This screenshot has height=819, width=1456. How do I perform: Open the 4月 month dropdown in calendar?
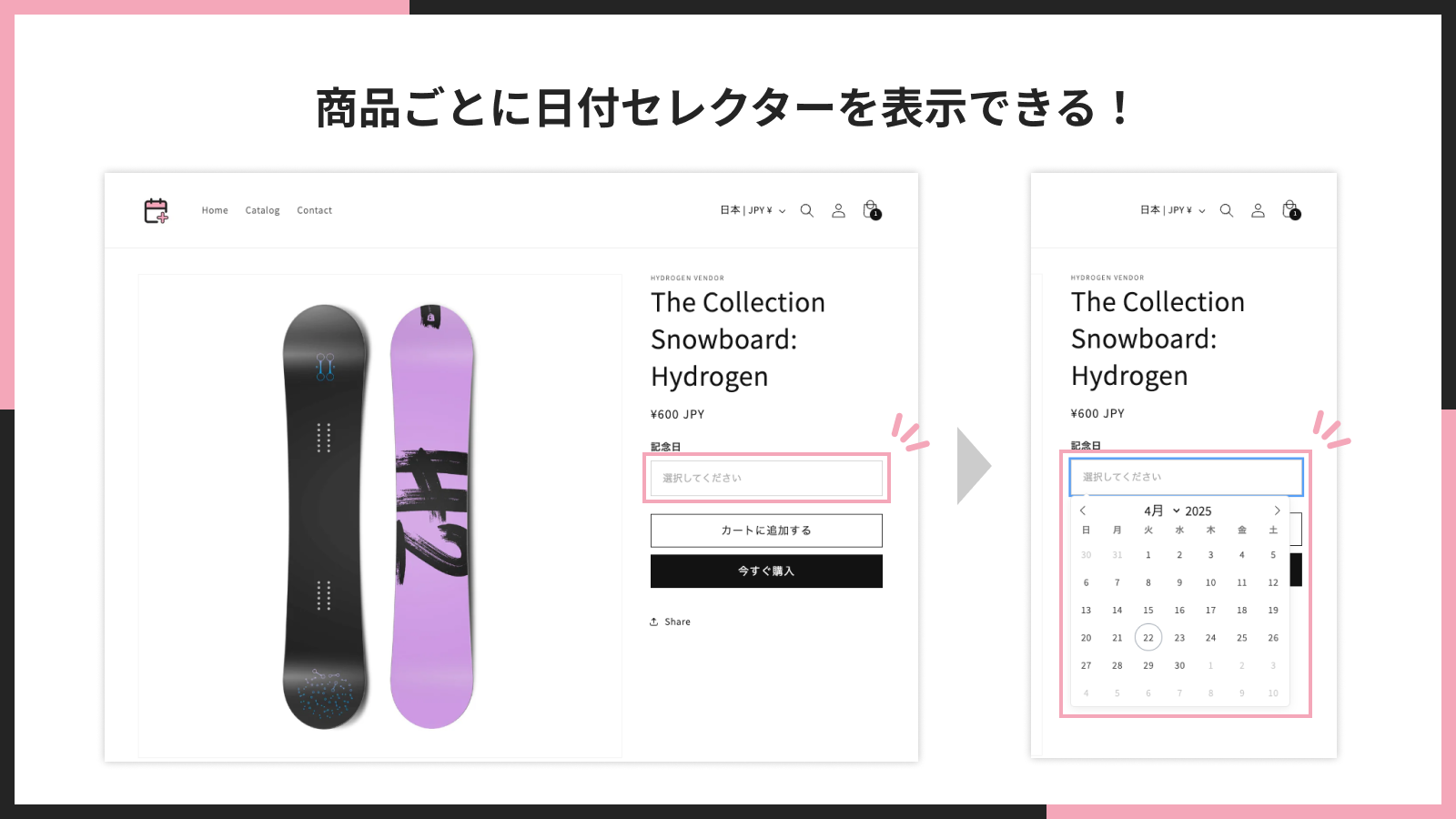(1162, 511)
